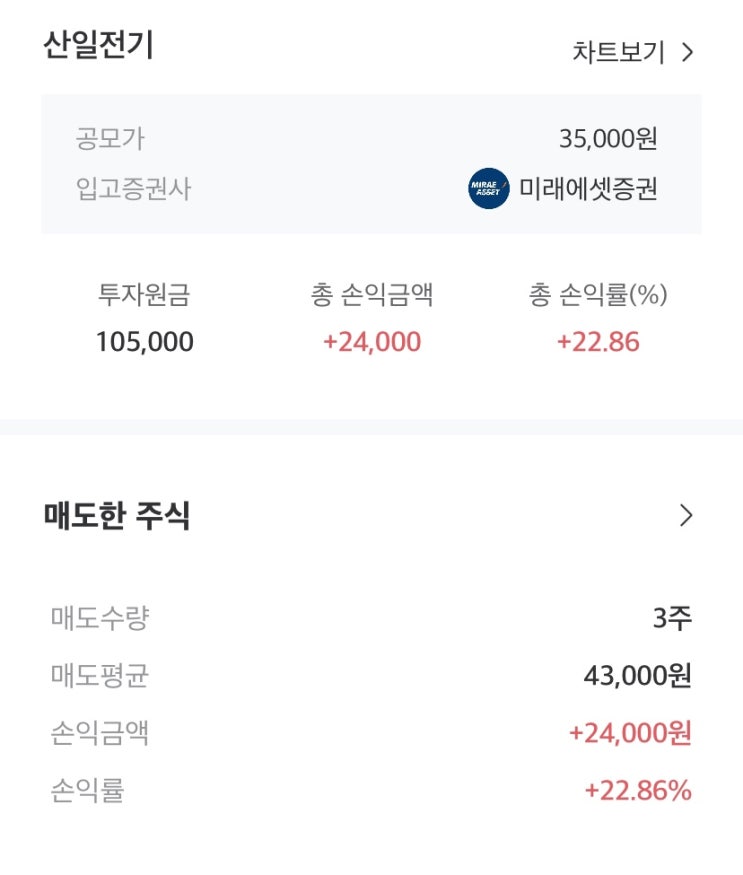Click the +22.86 total return value

click(x=598, y=342)
